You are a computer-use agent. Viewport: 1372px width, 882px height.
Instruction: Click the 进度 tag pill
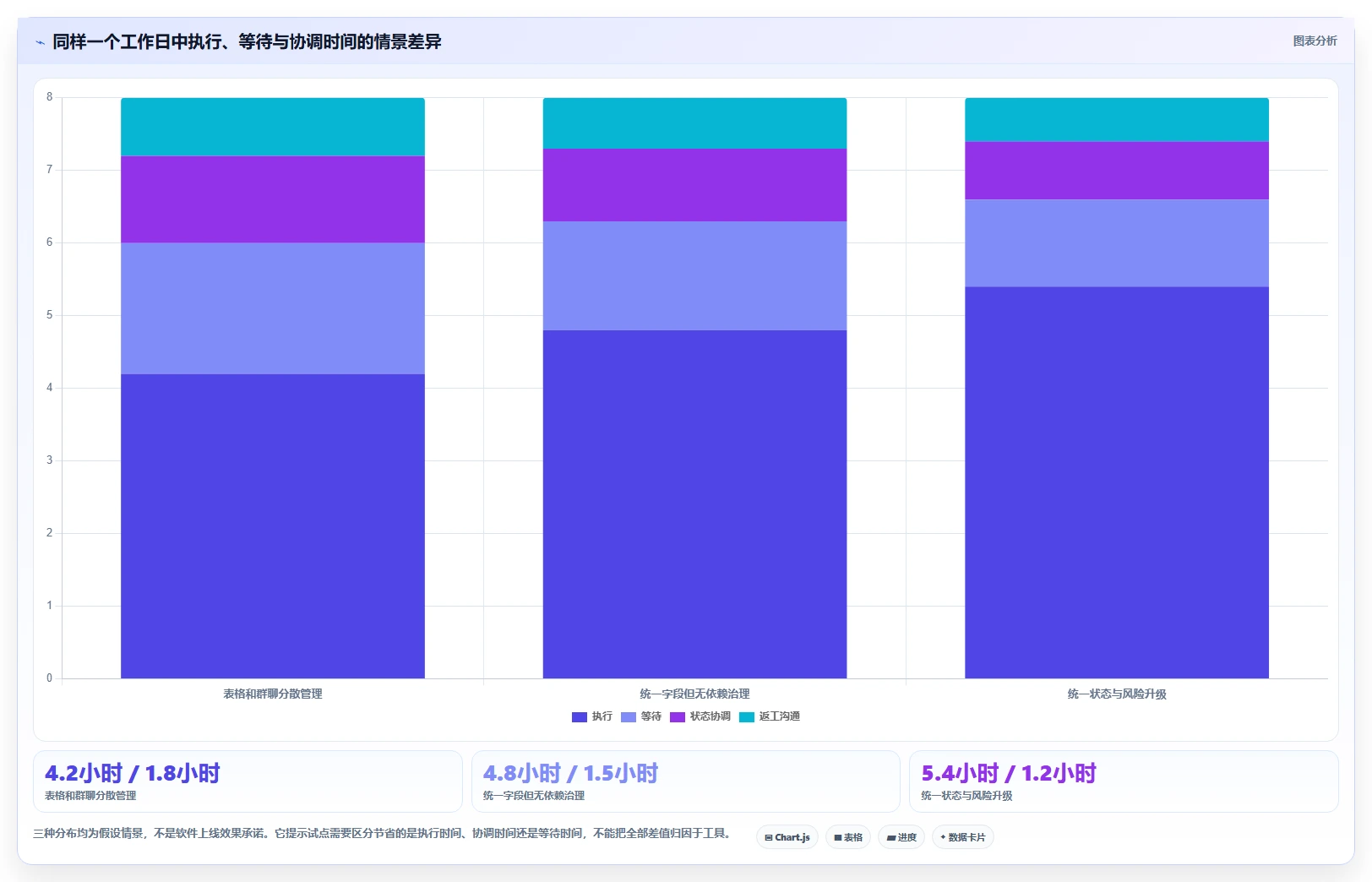point(901,837)
